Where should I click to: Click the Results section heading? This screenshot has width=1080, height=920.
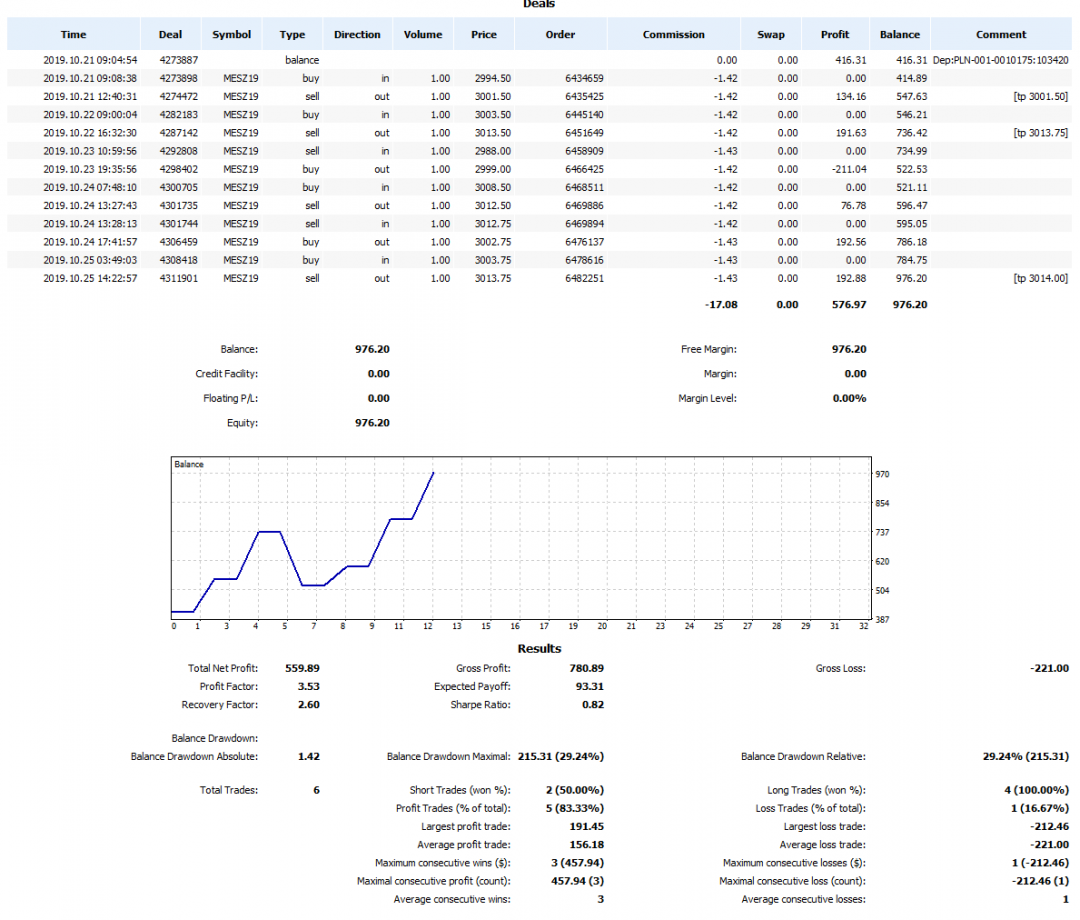coord(539,648)
